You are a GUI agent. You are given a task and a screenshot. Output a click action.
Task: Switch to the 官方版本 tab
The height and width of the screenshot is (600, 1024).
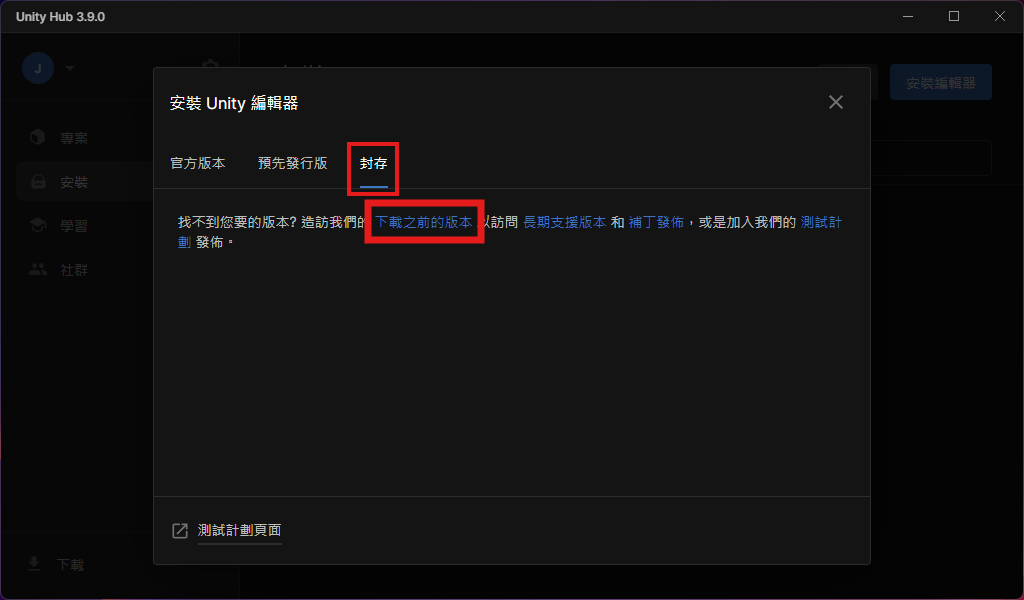coord(198,163)
